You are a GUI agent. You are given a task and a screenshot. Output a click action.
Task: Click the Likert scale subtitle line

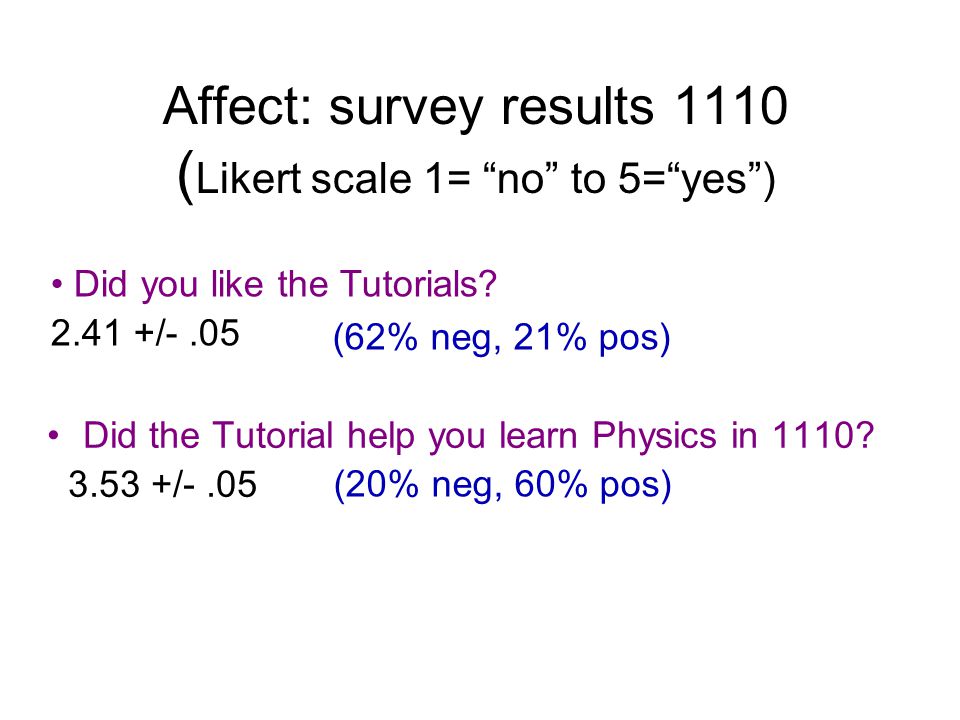[x=476, y=178]
